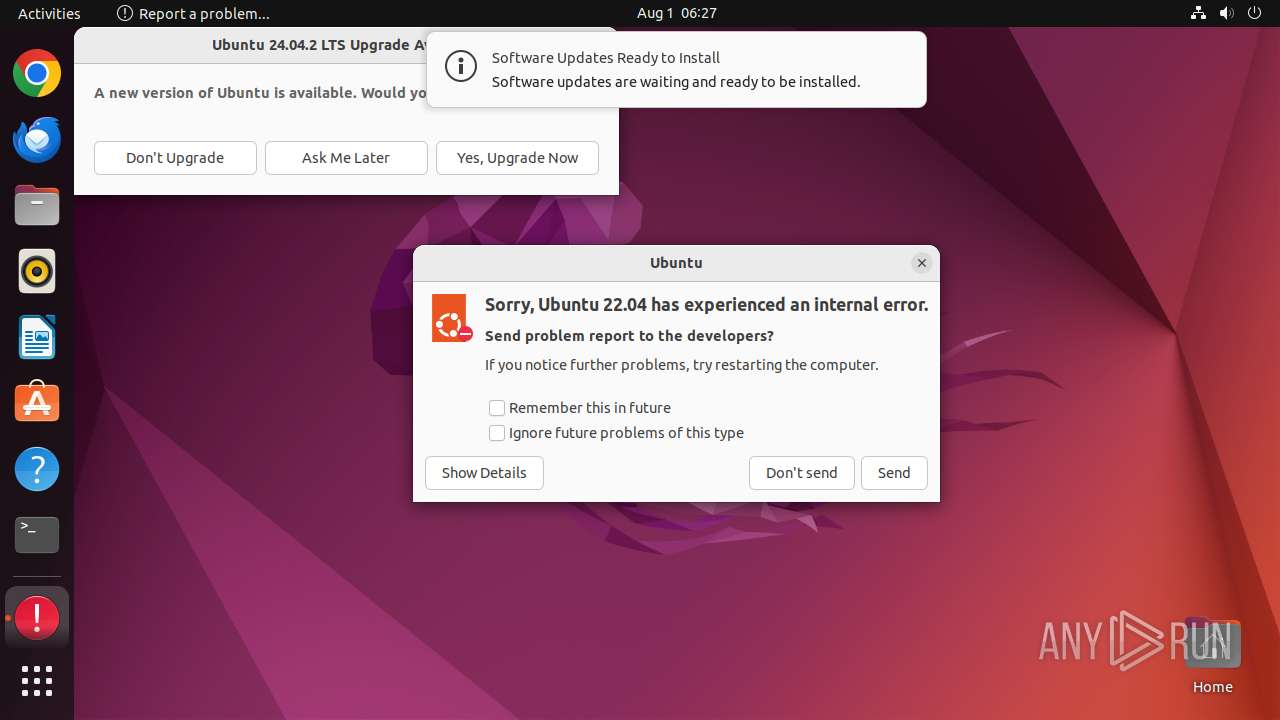Screen dimensions: 1280x720
Task: Click 'If you notice further problems' text
Action: point(682,365)
